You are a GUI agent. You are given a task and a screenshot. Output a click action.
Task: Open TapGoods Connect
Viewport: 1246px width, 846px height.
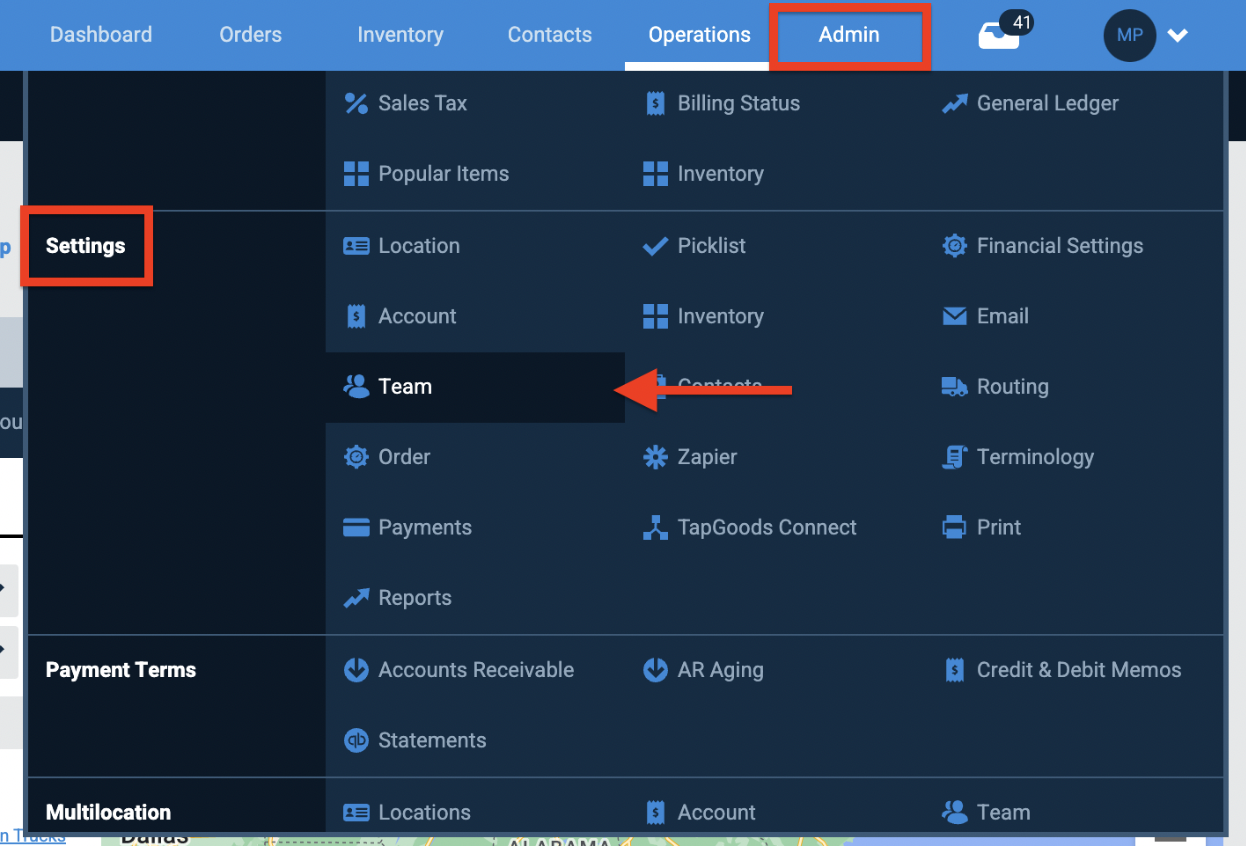tap(767, 528)
